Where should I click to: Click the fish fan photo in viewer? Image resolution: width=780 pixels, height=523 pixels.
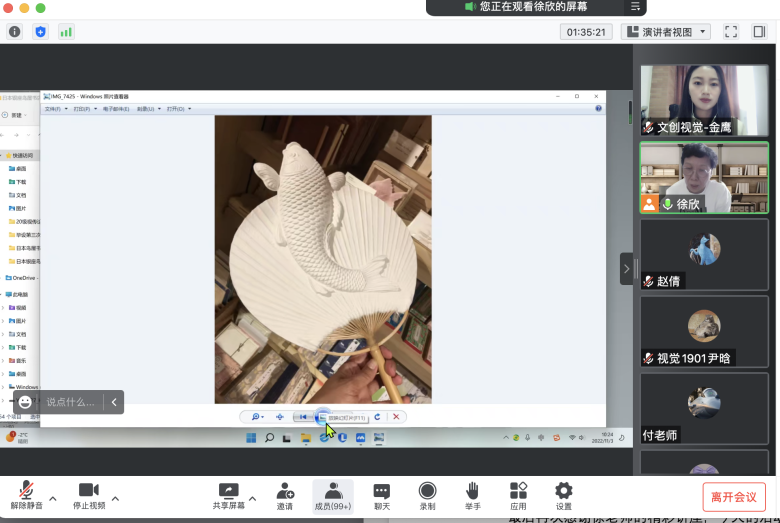pos(323,259)
